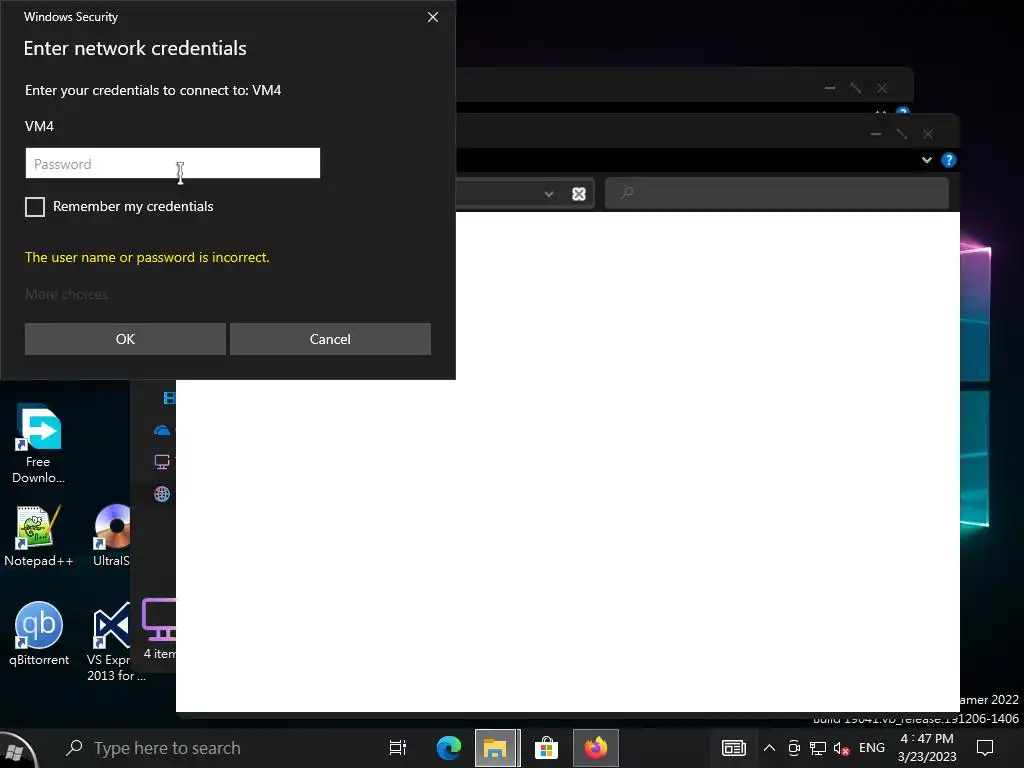Select OneDrive in Explorer navigation pane
This screenshot has height=768, width=1024.
coord(162,430)
